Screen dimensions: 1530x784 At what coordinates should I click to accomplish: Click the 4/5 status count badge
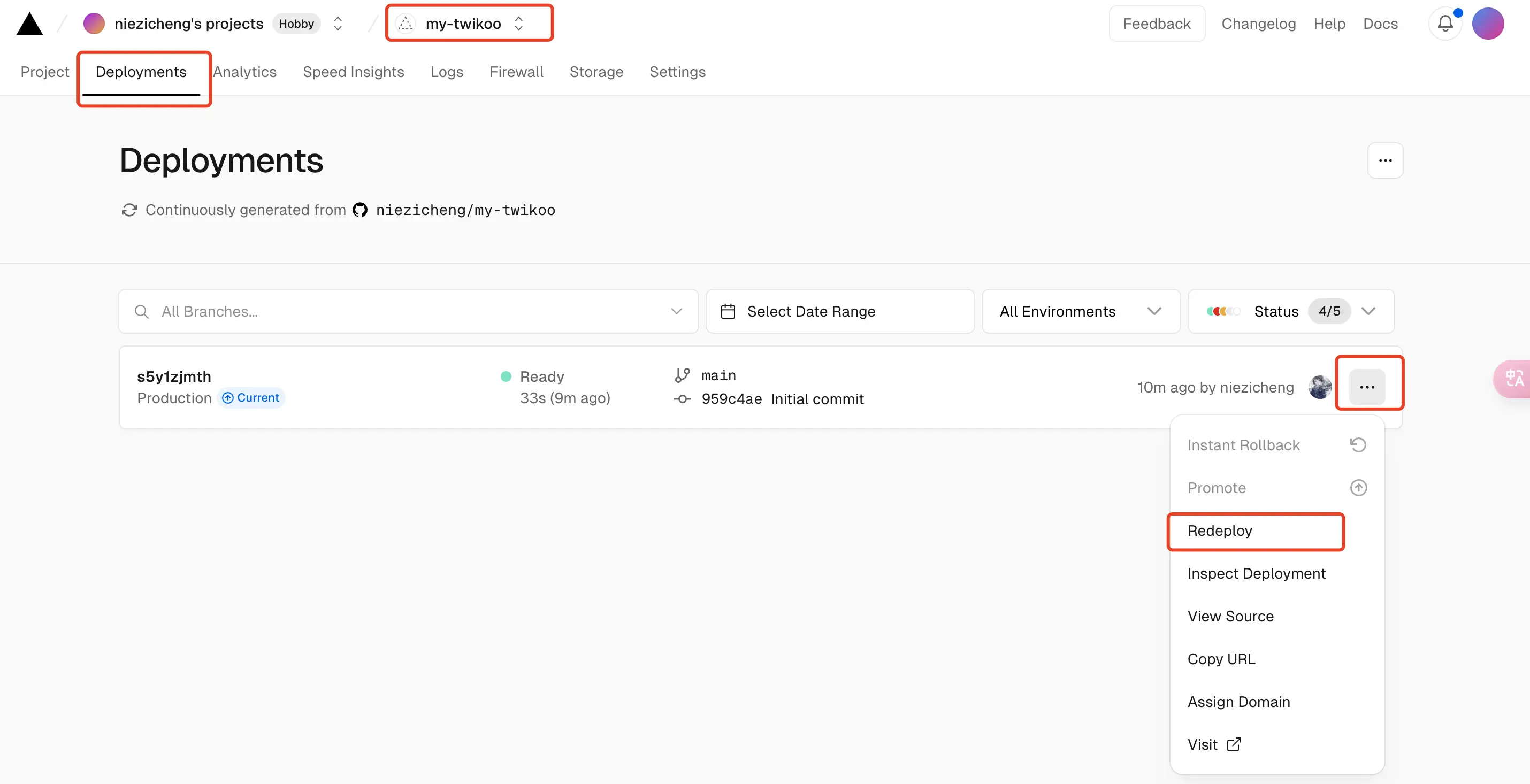1329,311
